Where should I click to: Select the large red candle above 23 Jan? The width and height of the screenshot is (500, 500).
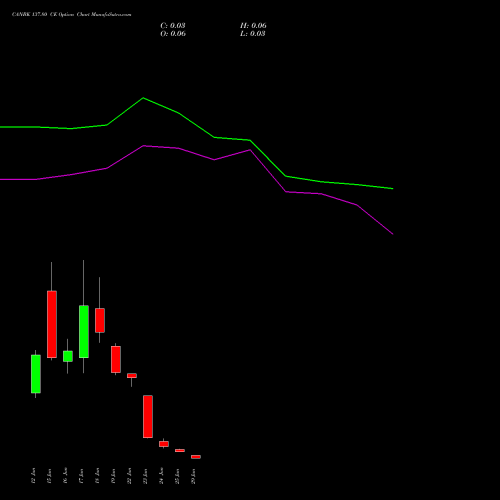point(148,416)
